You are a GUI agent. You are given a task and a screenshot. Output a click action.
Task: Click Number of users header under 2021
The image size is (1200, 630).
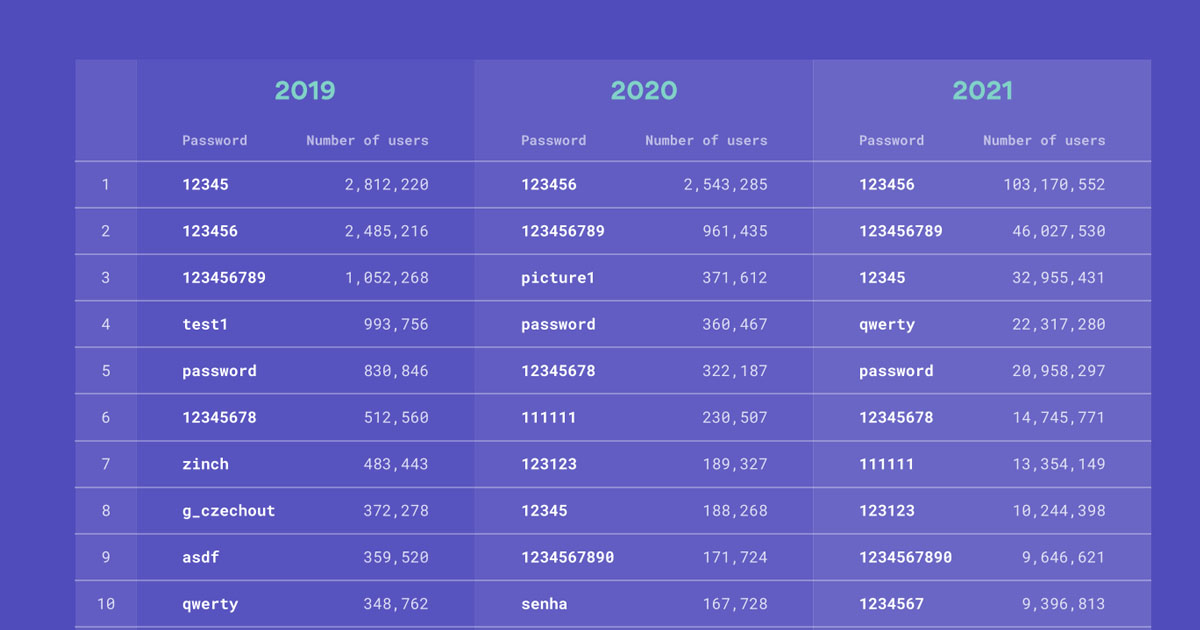[1044, 141]
